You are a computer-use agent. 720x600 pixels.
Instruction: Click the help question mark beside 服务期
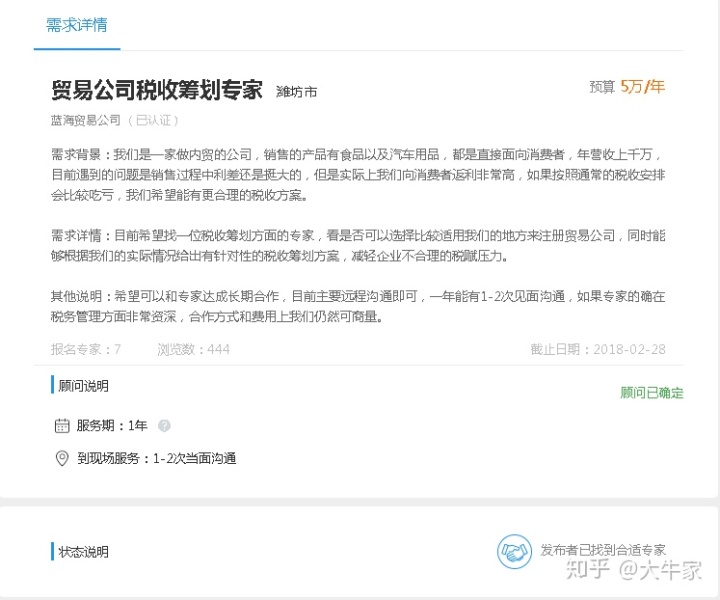(x=164, y=426)
